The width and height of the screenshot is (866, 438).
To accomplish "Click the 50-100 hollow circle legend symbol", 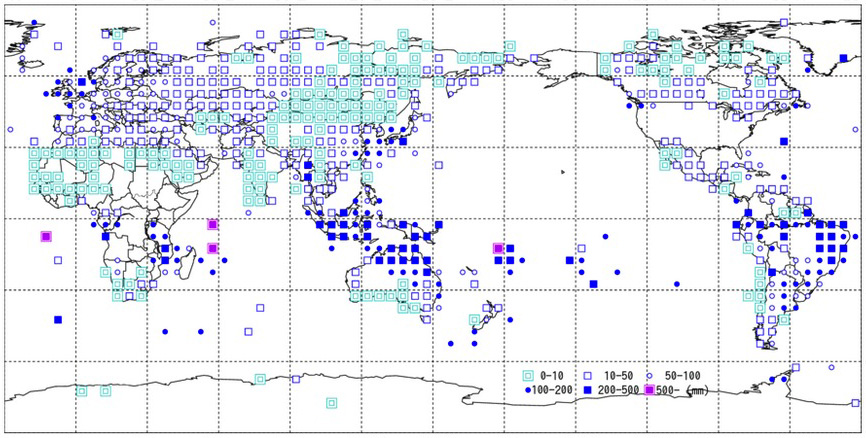I will tap(651, 375).
